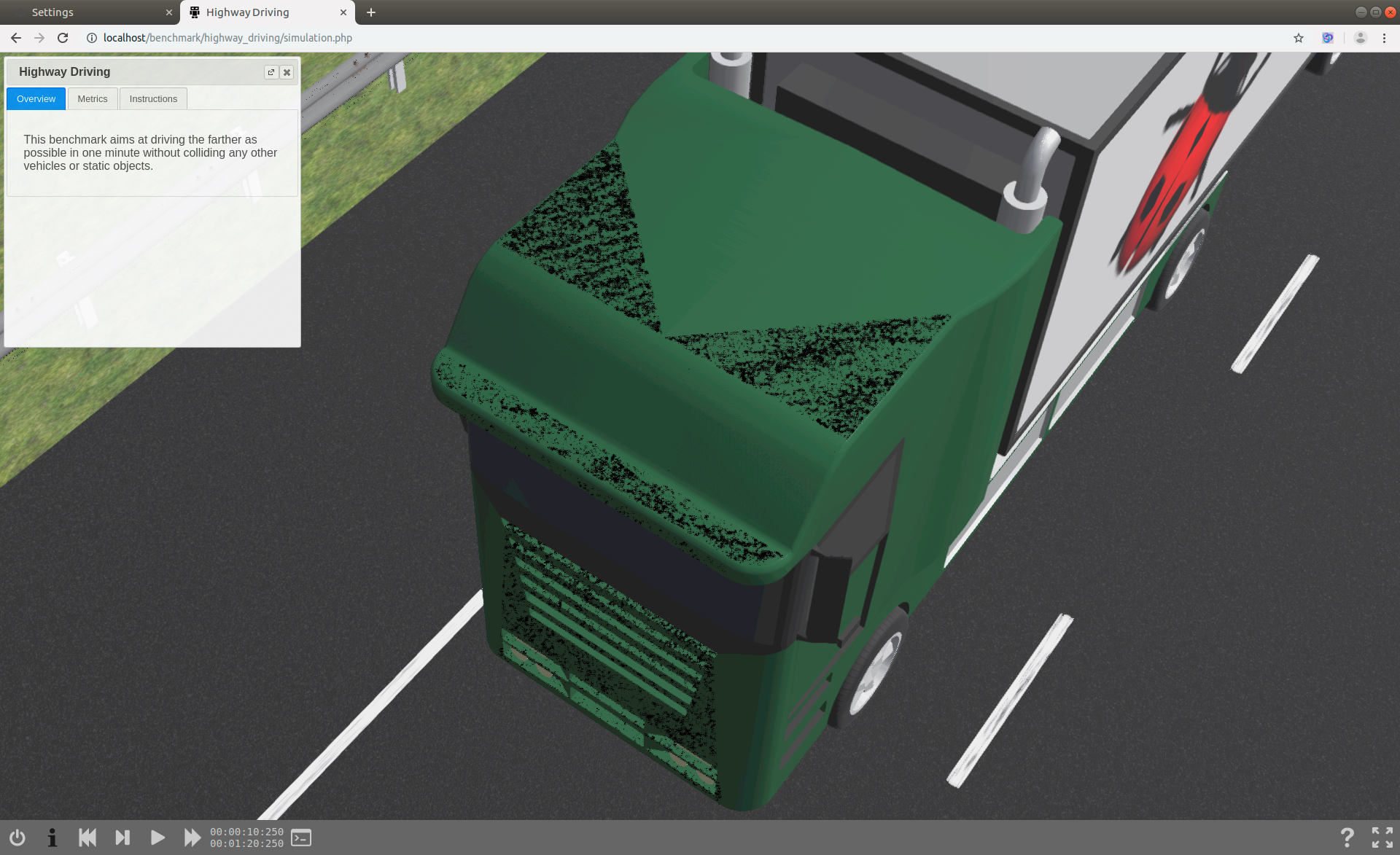
Task: Open the simulation information panel
Action: 51,838
